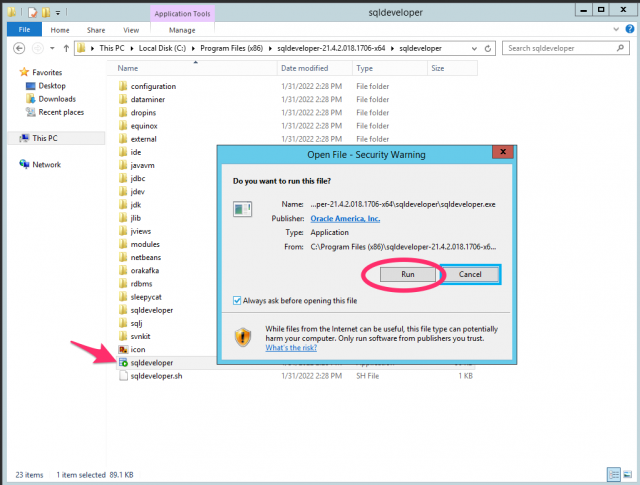640x485 pixels.
Task: Select the modules folder icon
Action: (123, 244)
